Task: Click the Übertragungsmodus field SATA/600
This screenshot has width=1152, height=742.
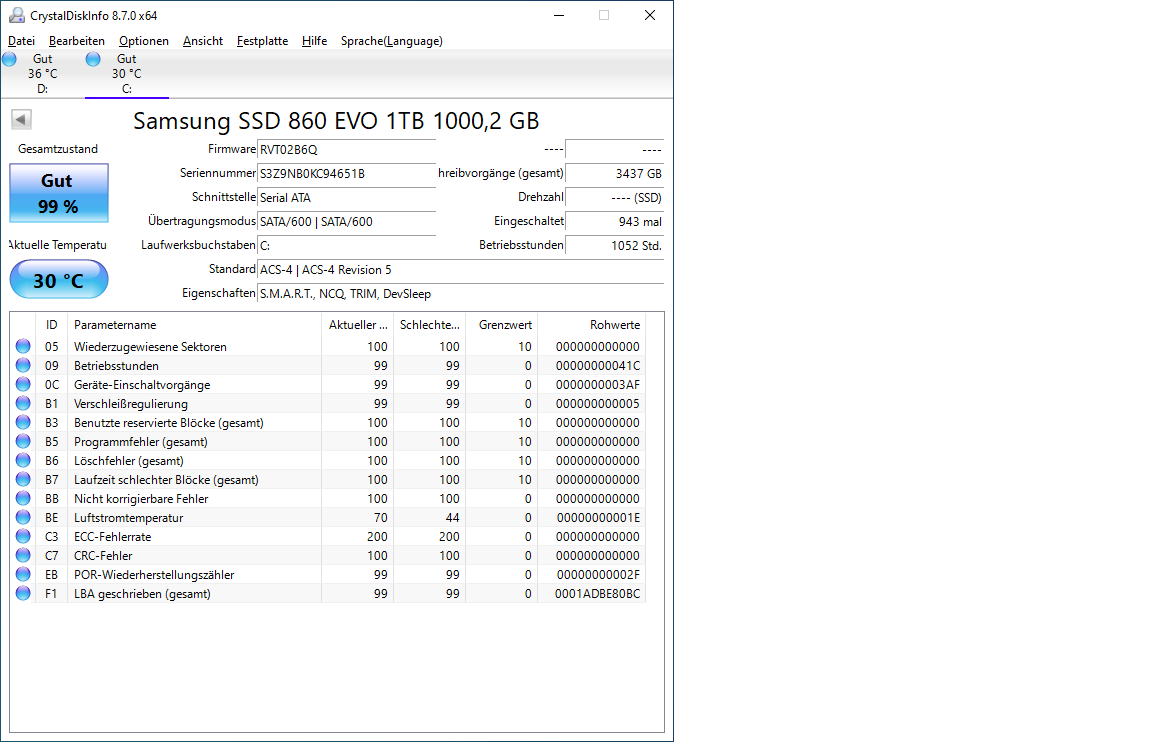Action: click(346, 222)
